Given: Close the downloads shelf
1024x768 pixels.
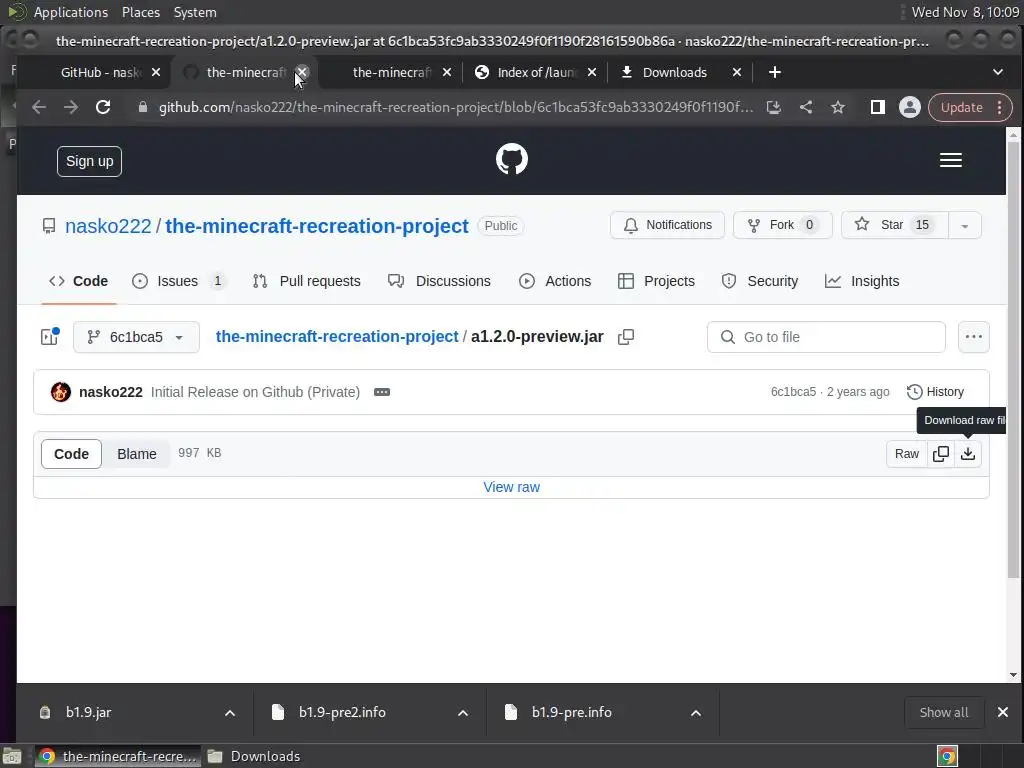Looking at the screenshot, I should pos(1002,712).
